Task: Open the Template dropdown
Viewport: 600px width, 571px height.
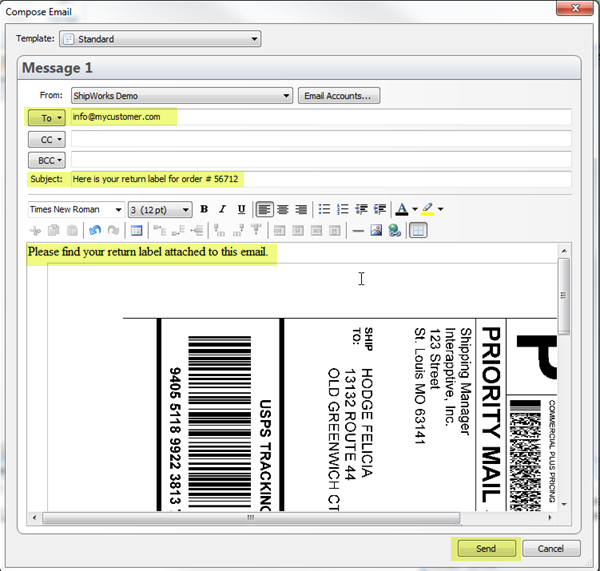Action: [160, 39]
